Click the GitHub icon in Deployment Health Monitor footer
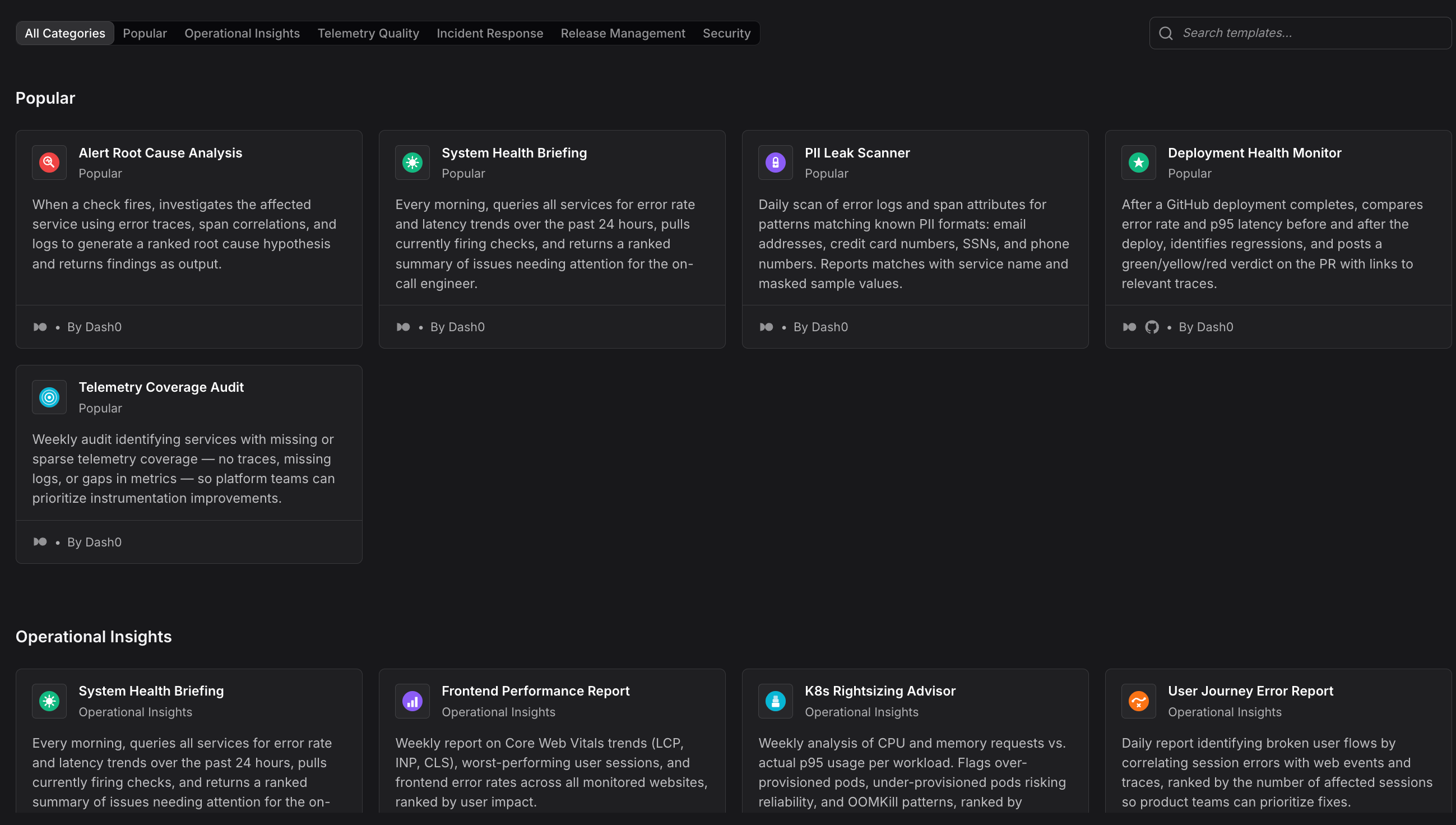This screenshot has width=1456, height=825. click(1152, 327)
